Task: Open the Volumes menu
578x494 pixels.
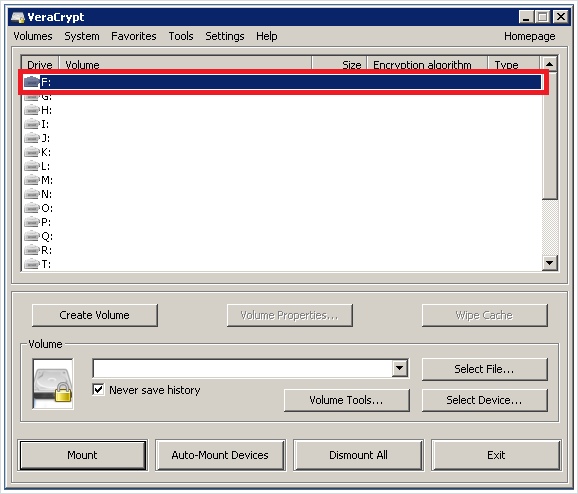Action: [33, 36]
